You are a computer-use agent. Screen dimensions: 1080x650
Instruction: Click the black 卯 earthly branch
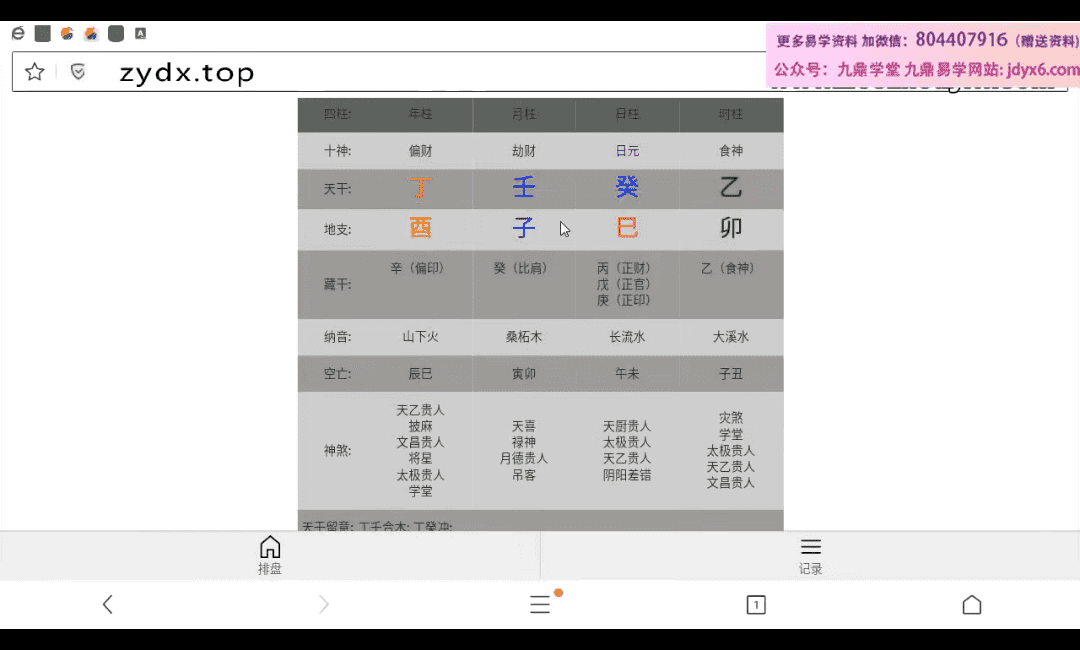pos(731,229)
